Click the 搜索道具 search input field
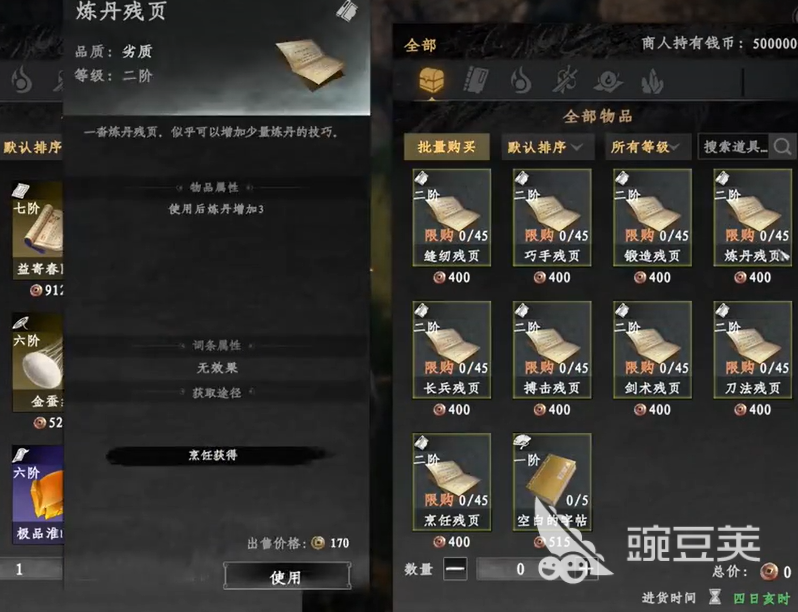The width and height of the screenshot is (798, 612). pyautogui.click(x=735, y=147)
